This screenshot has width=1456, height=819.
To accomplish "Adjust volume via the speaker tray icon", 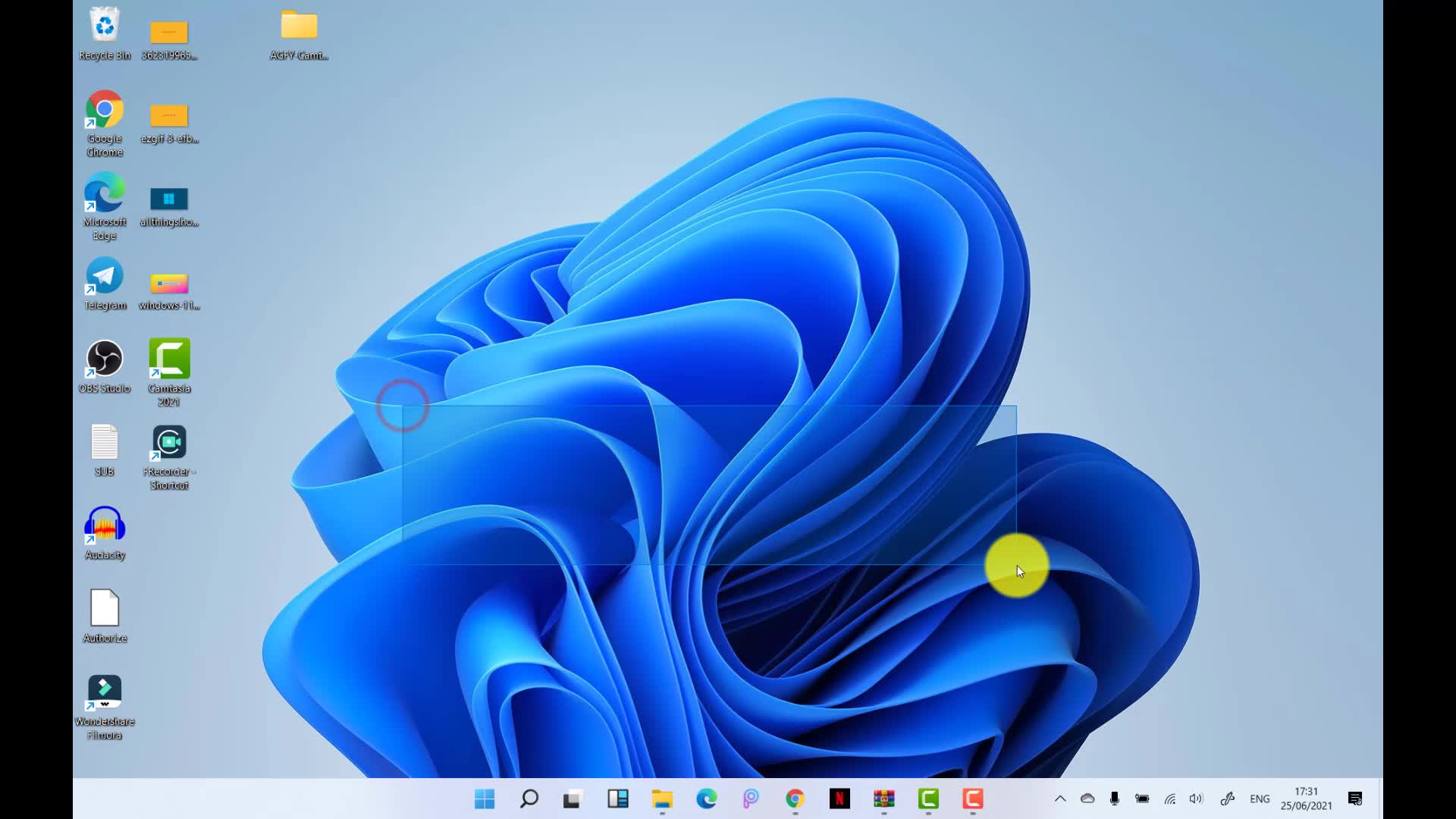I will [x=1197, y=799].
